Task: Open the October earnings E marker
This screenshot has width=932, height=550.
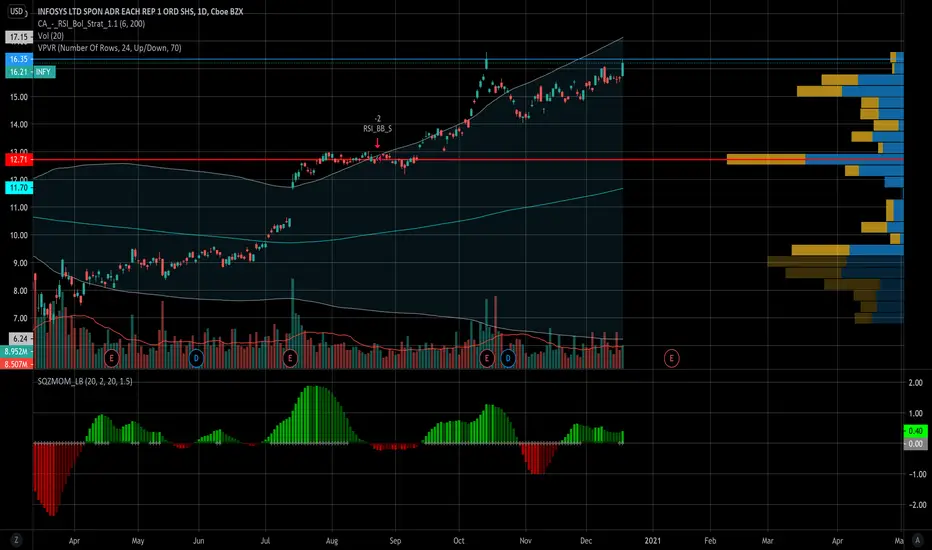Action: coord(487,358)
